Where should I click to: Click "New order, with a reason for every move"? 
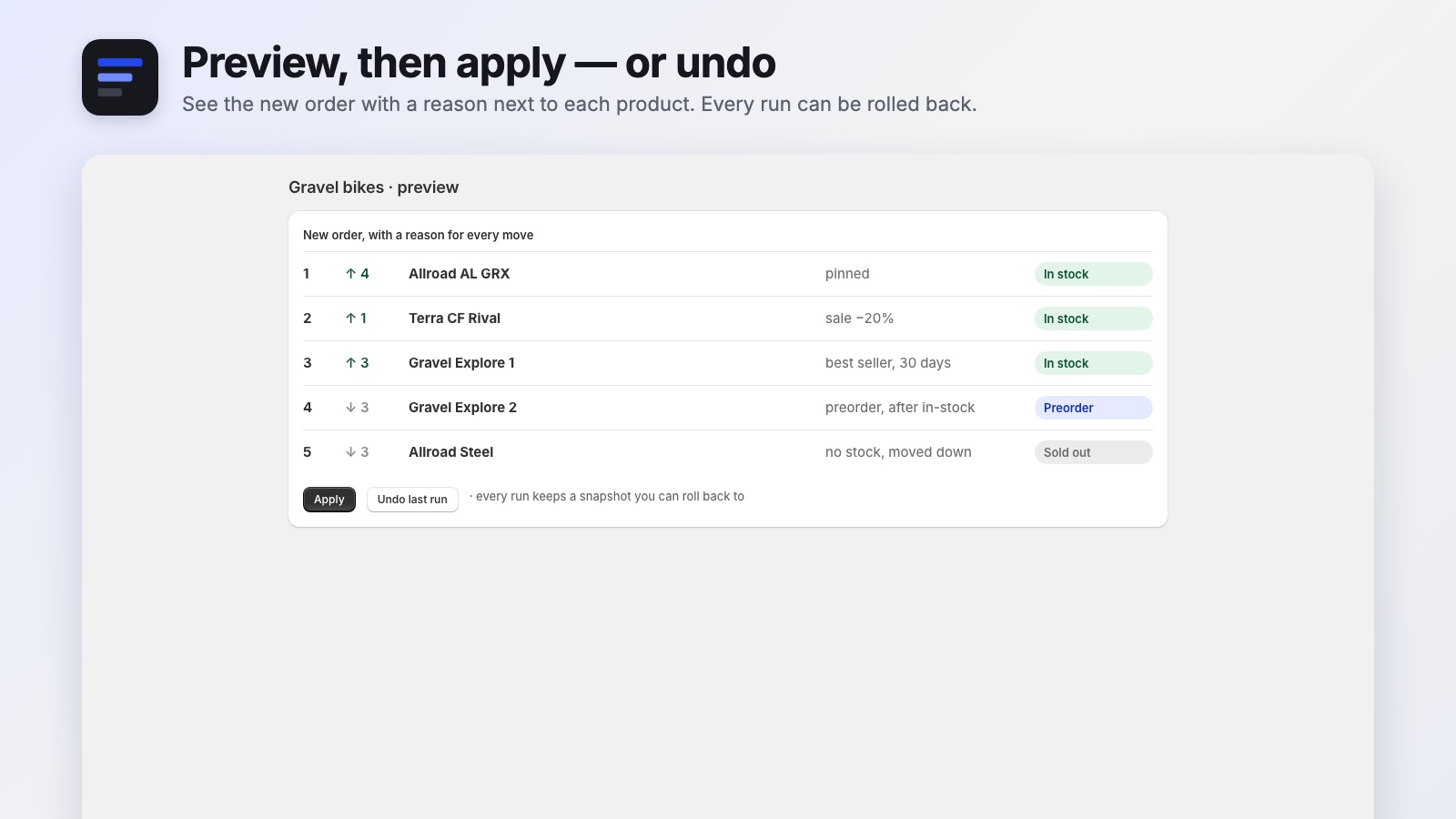(418, 235)
